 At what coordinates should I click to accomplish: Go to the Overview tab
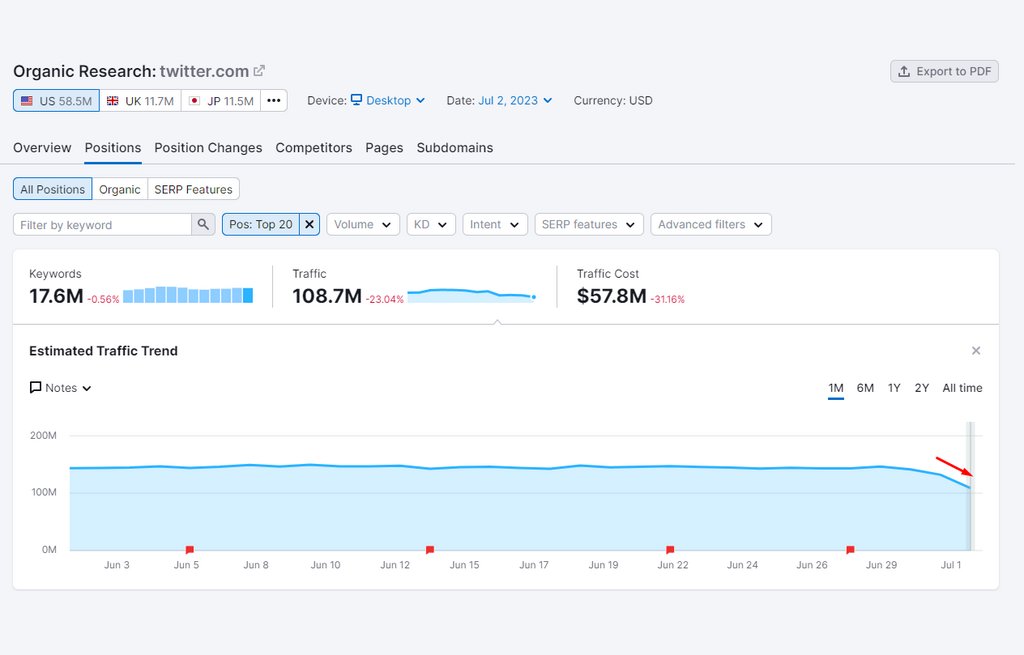click(x=42, y=148)
